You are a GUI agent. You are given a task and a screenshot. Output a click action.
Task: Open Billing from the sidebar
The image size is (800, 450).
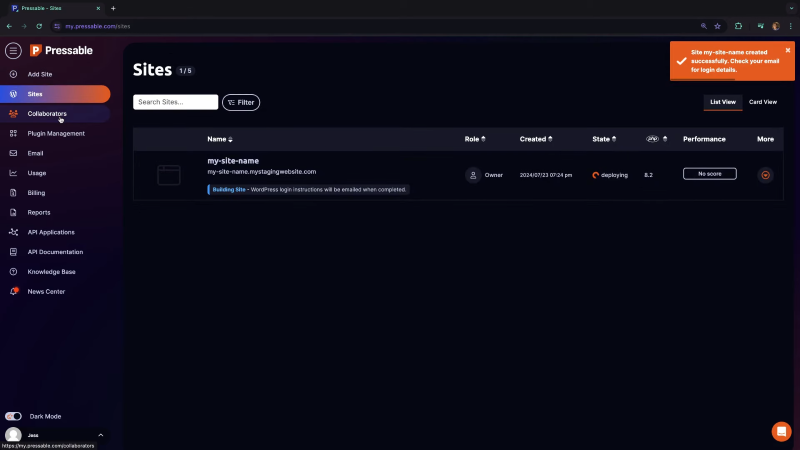pos(36,192)
